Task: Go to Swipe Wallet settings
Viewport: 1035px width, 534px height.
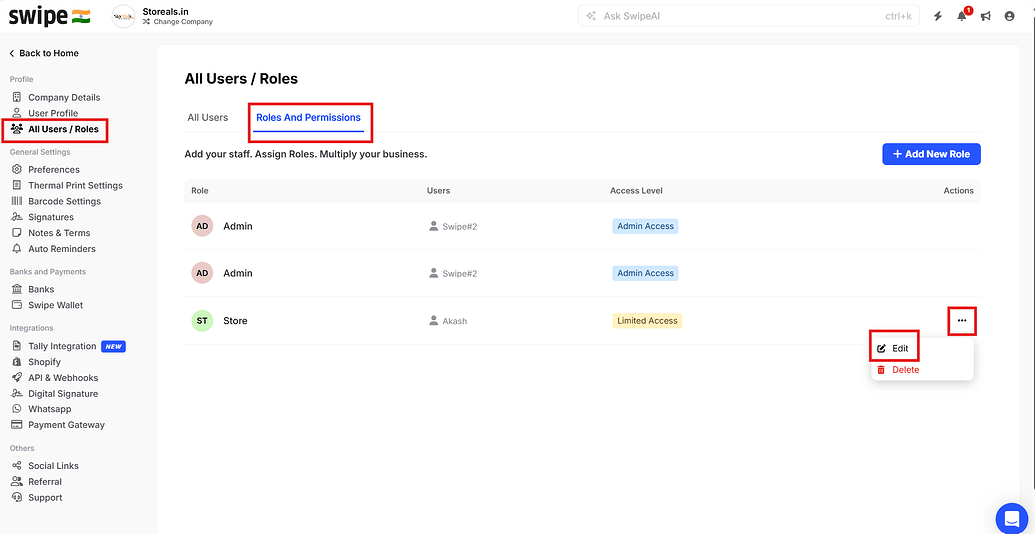Action: point(55,305)
